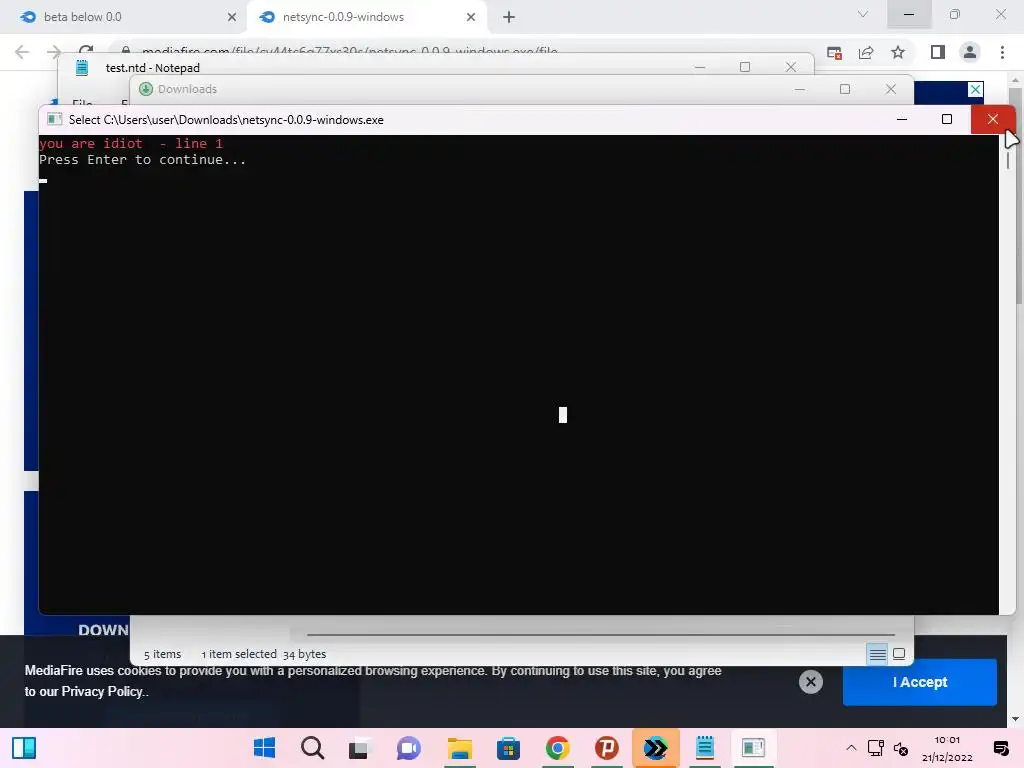
Task: Accept MediaFire cookies with 'I Accept'
Action: pos(920,682)
